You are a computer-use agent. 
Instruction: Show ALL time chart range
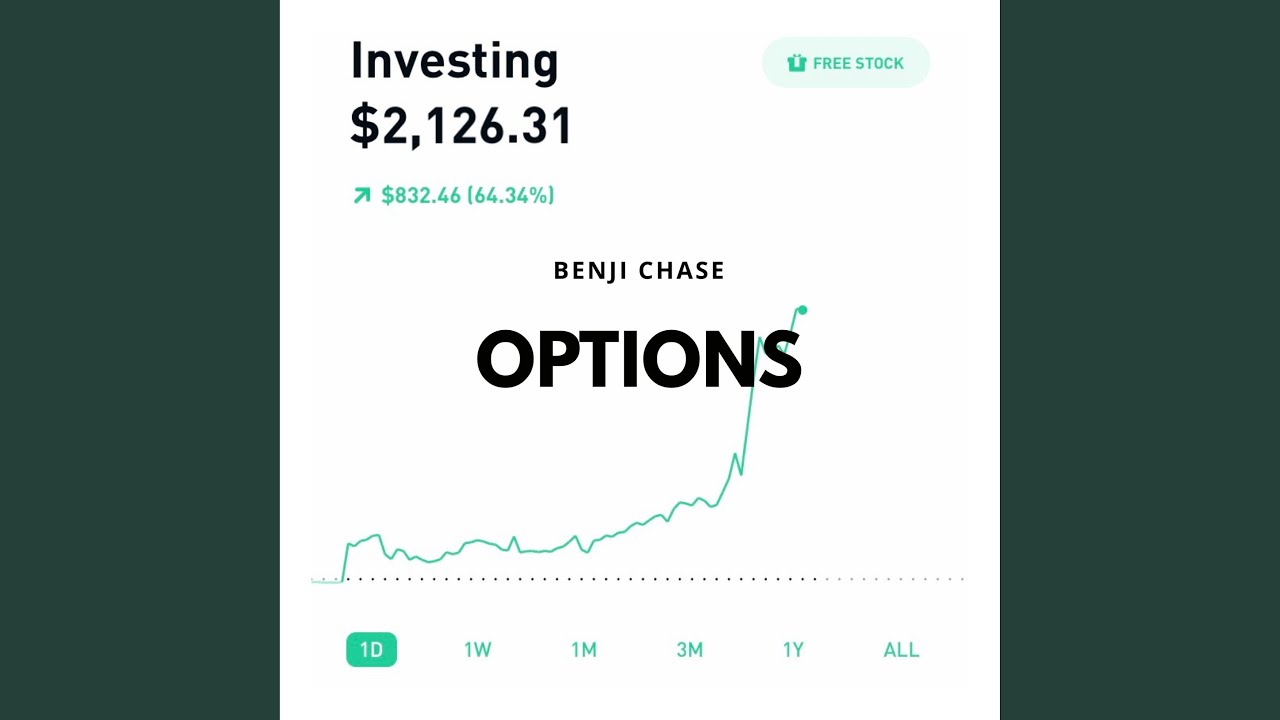pos(901,650)
